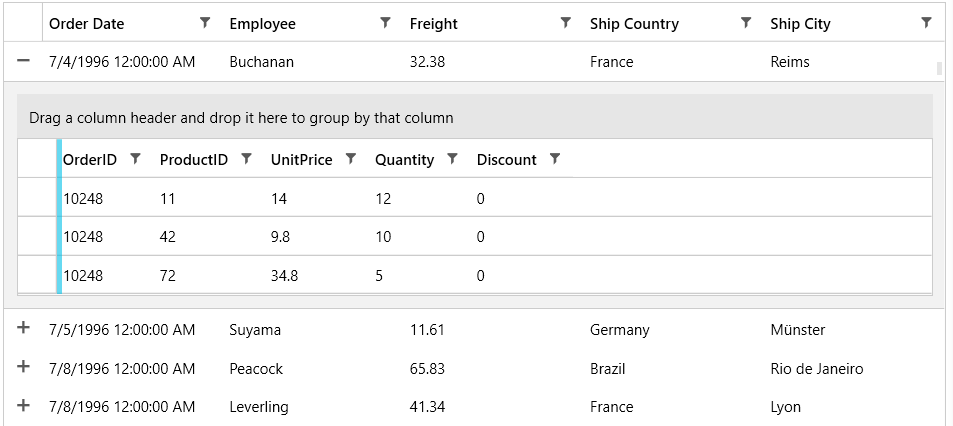Open the OrderID filter in child grid
The image size is (953, 426).
point(136,158)
